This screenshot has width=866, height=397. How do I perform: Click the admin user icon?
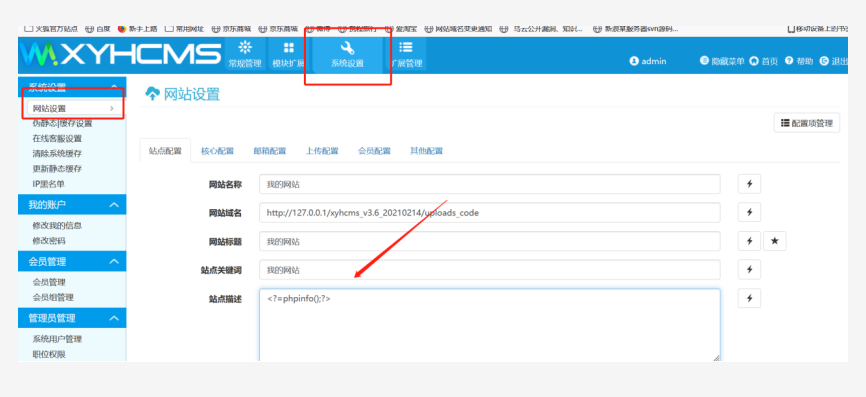(x=634, y=61)
